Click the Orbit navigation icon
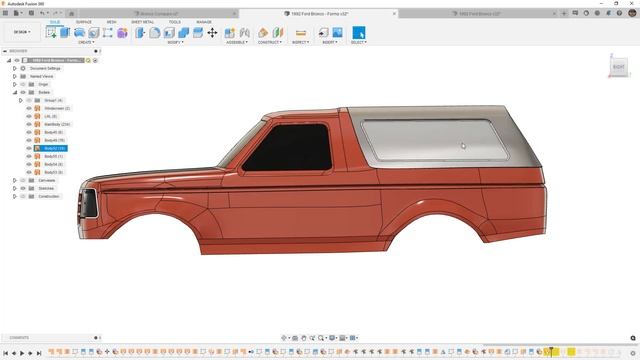Image resolution: width=640 pixels, height=360 pixels. click(x=284, y=338)
